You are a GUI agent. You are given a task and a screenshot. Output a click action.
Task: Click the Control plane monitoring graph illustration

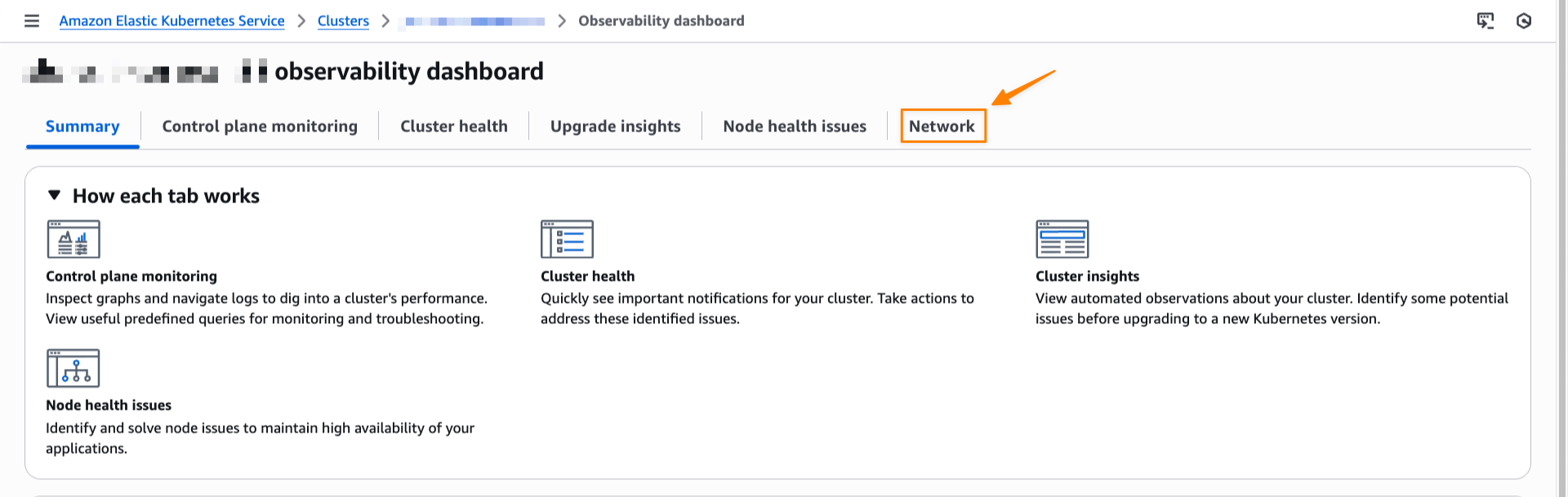click(x=73, y=239)
